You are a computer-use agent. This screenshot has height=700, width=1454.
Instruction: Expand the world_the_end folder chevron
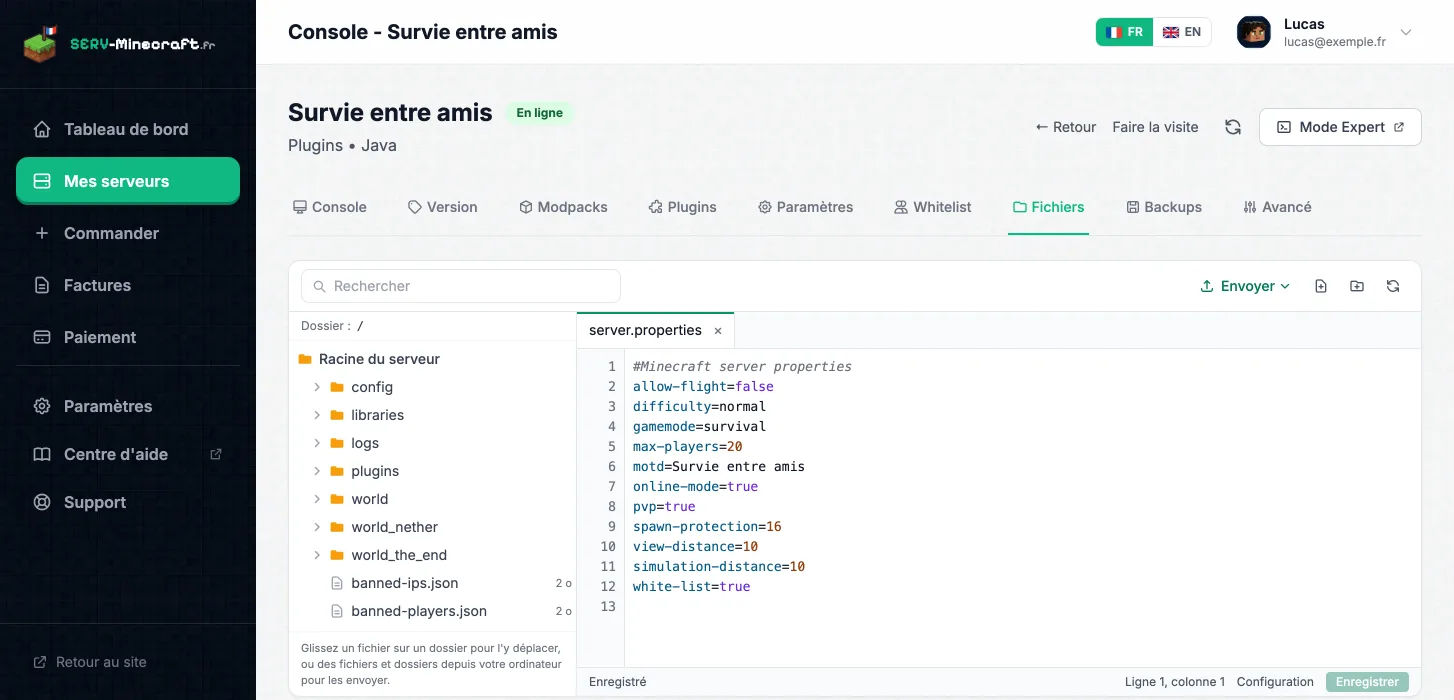(317, 555)
